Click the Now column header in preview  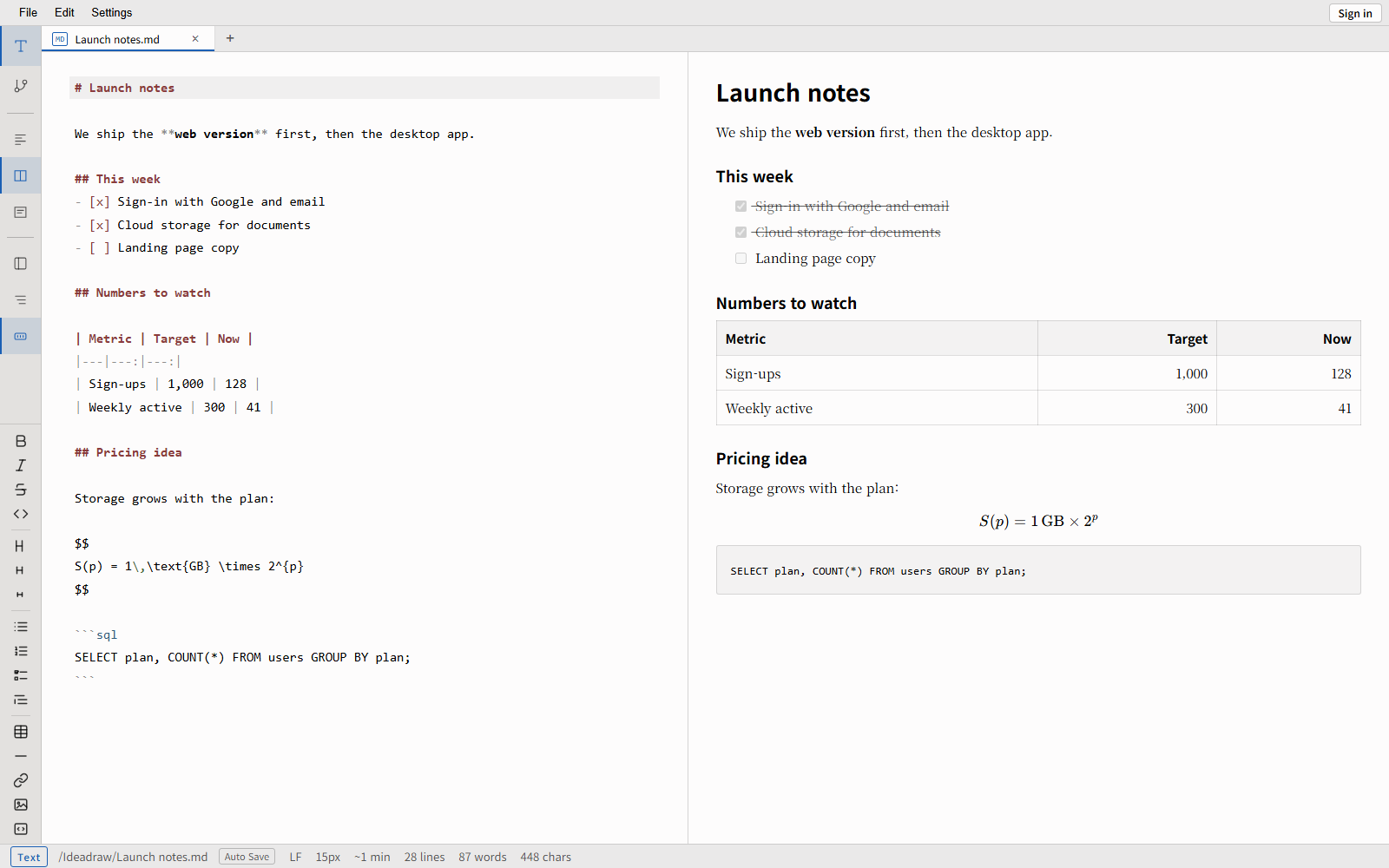click(1288, 339)
